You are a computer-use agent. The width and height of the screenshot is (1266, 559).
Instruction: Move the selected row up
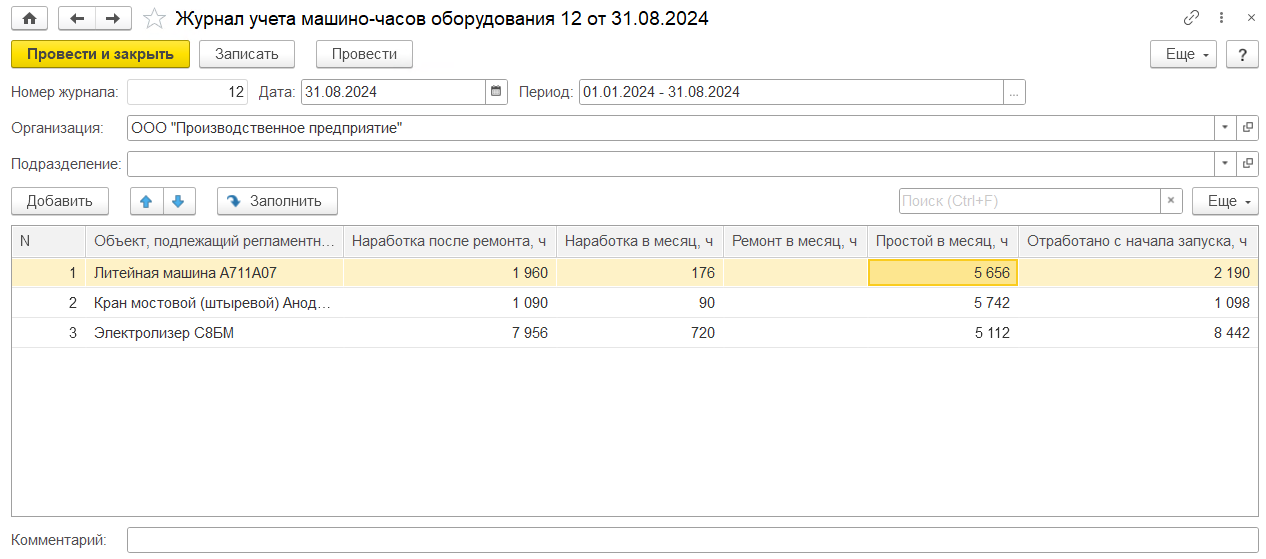click(146, 201)
